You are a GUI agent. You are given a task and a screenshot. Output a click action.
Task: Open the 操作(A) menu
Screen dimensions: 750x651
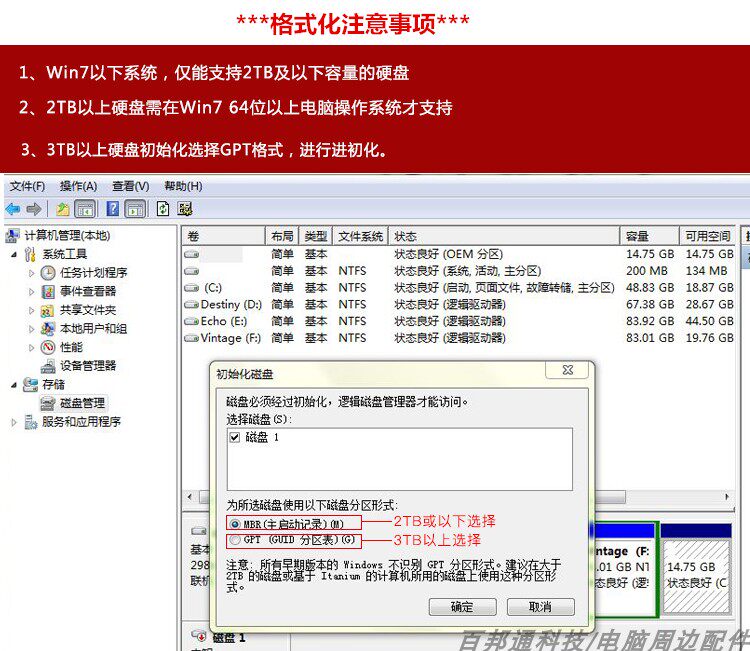click(78, 186)
